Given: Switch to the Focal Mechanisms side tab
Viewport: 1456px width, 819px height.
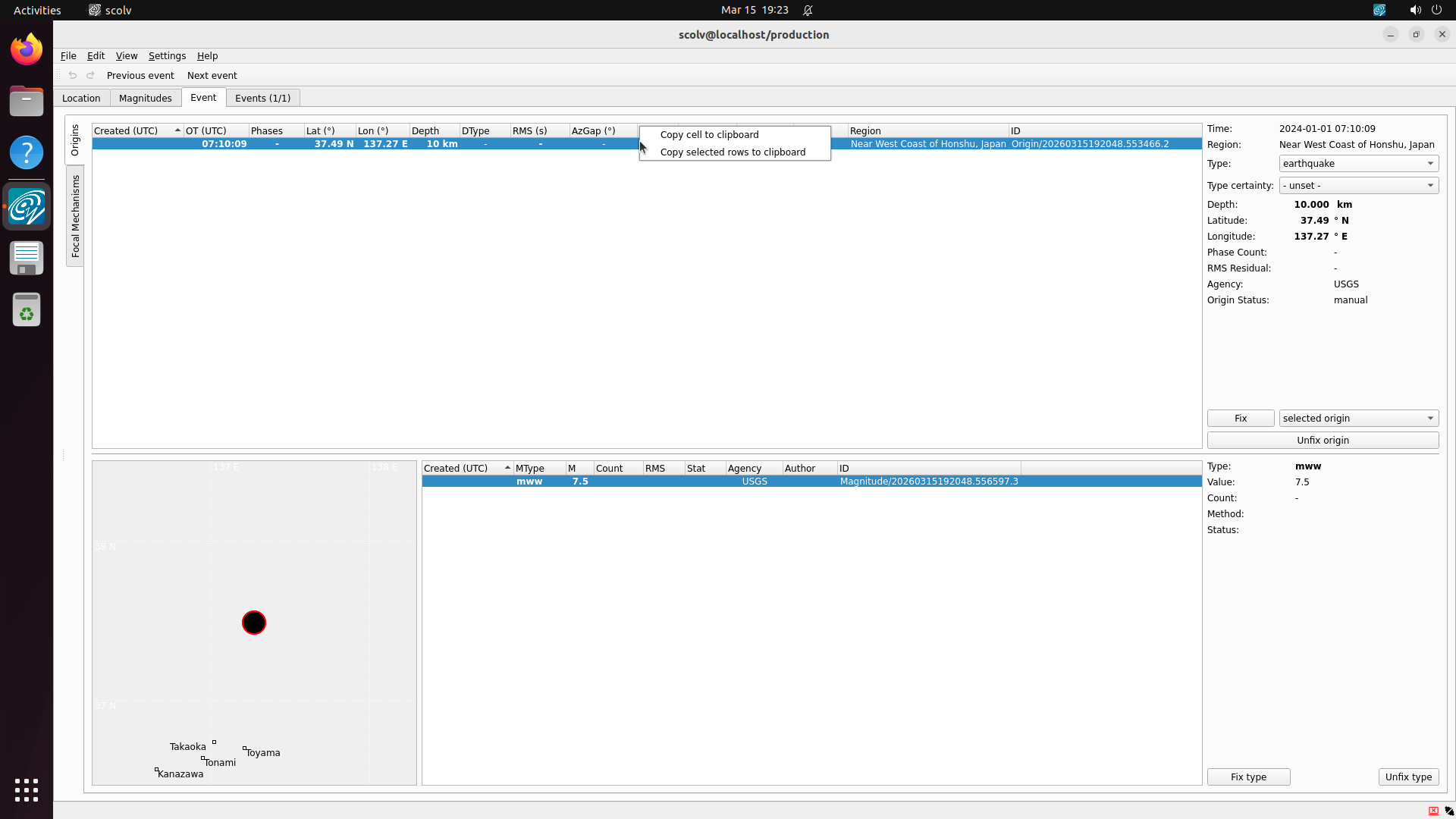Looking at the screenshot, I should click(x=75, y=216).
